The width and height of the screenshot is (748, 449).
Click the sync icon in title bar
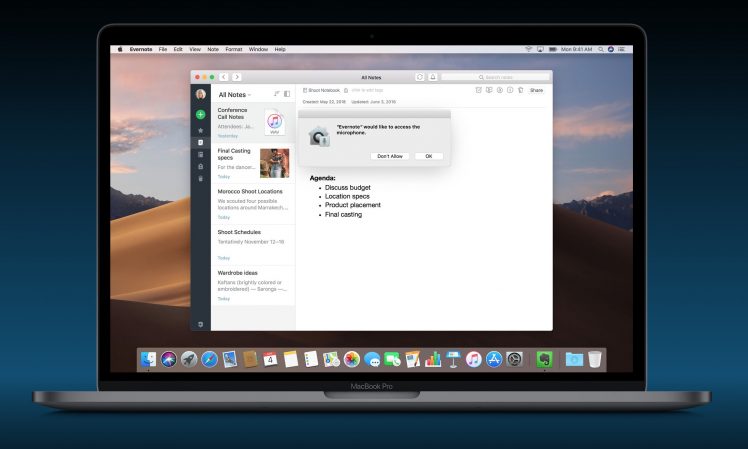(419, 77)
